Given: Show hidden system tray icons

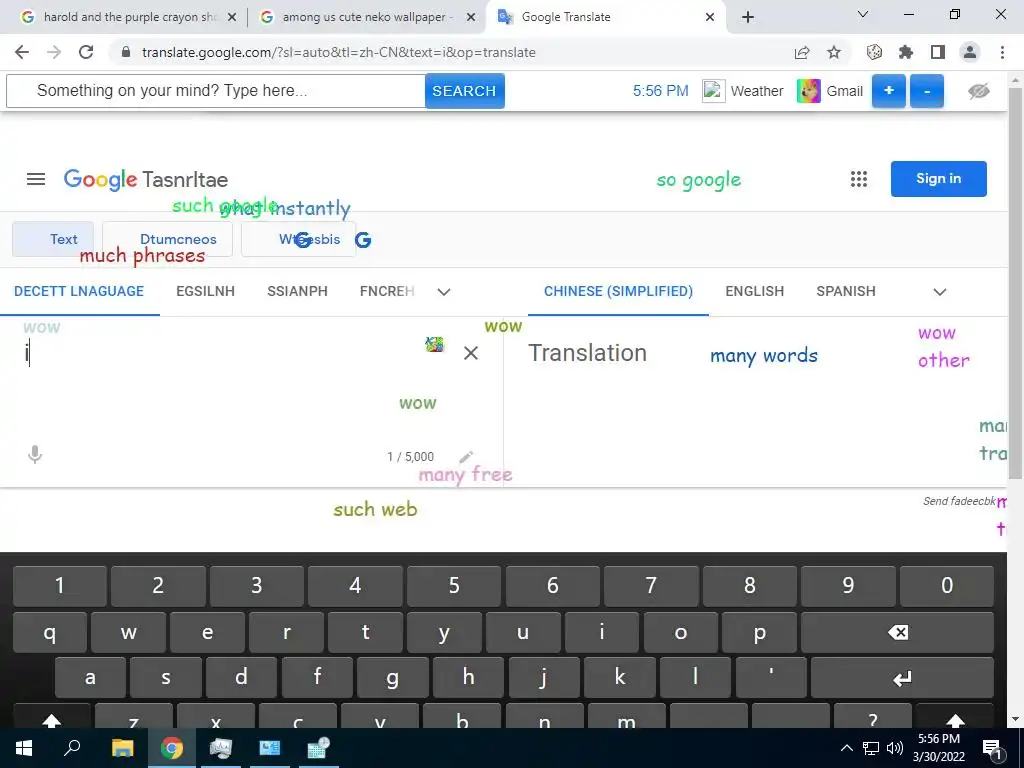Looking at the screenshot, I should pos(846,748).
